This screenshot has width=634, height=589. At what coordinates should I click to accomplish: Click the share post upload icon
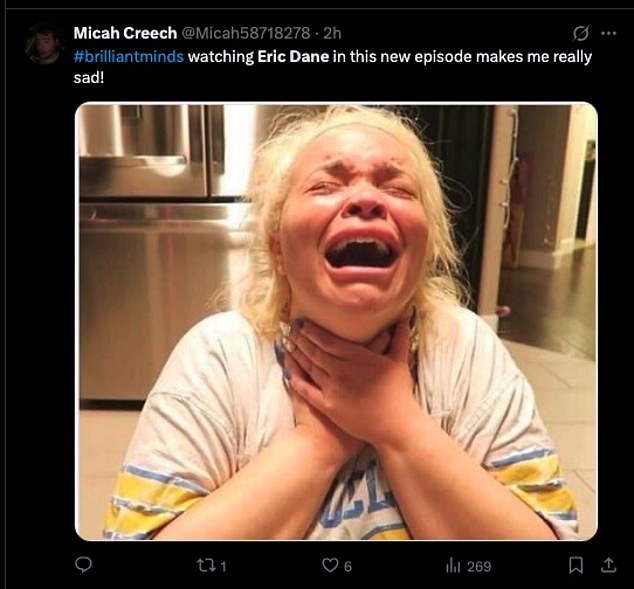[606, 566]
